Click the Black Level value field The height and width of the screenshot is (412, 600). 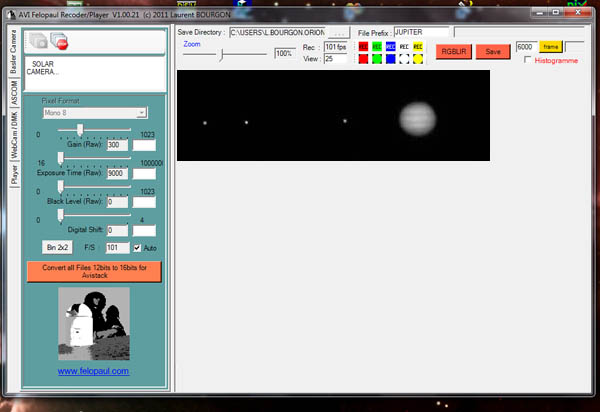pyautogui.click(x=117, y=202)
